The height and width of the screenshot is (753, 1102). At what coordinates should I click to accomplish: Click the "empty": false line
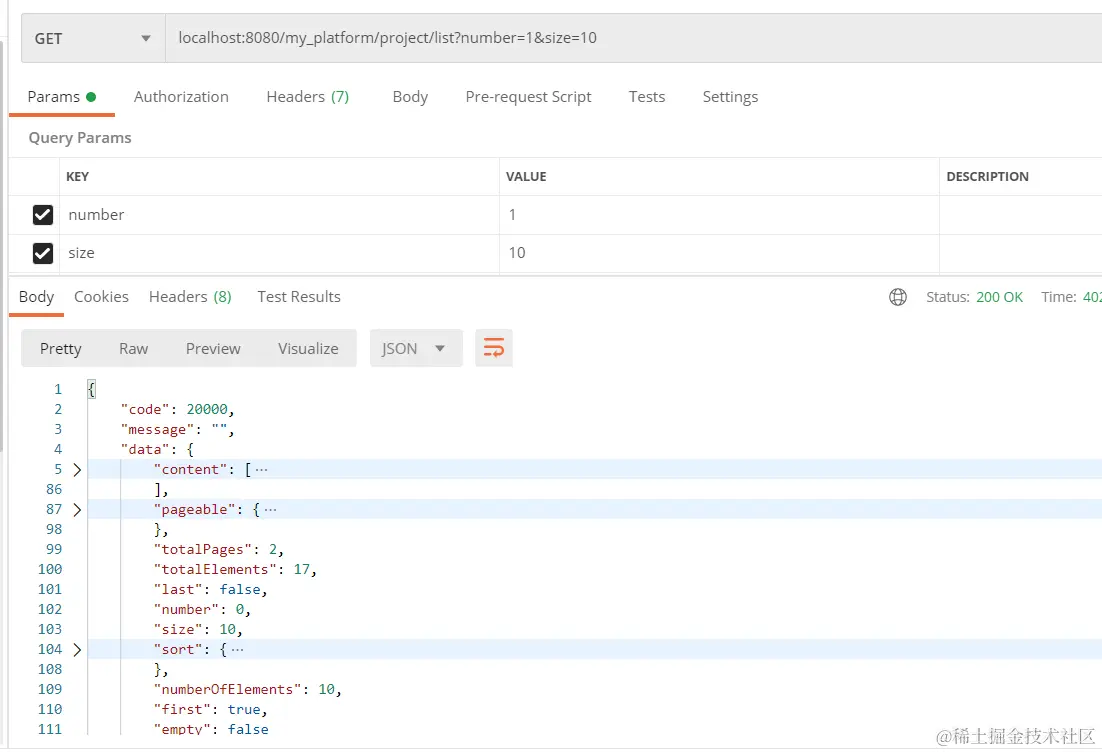point(211,729)
